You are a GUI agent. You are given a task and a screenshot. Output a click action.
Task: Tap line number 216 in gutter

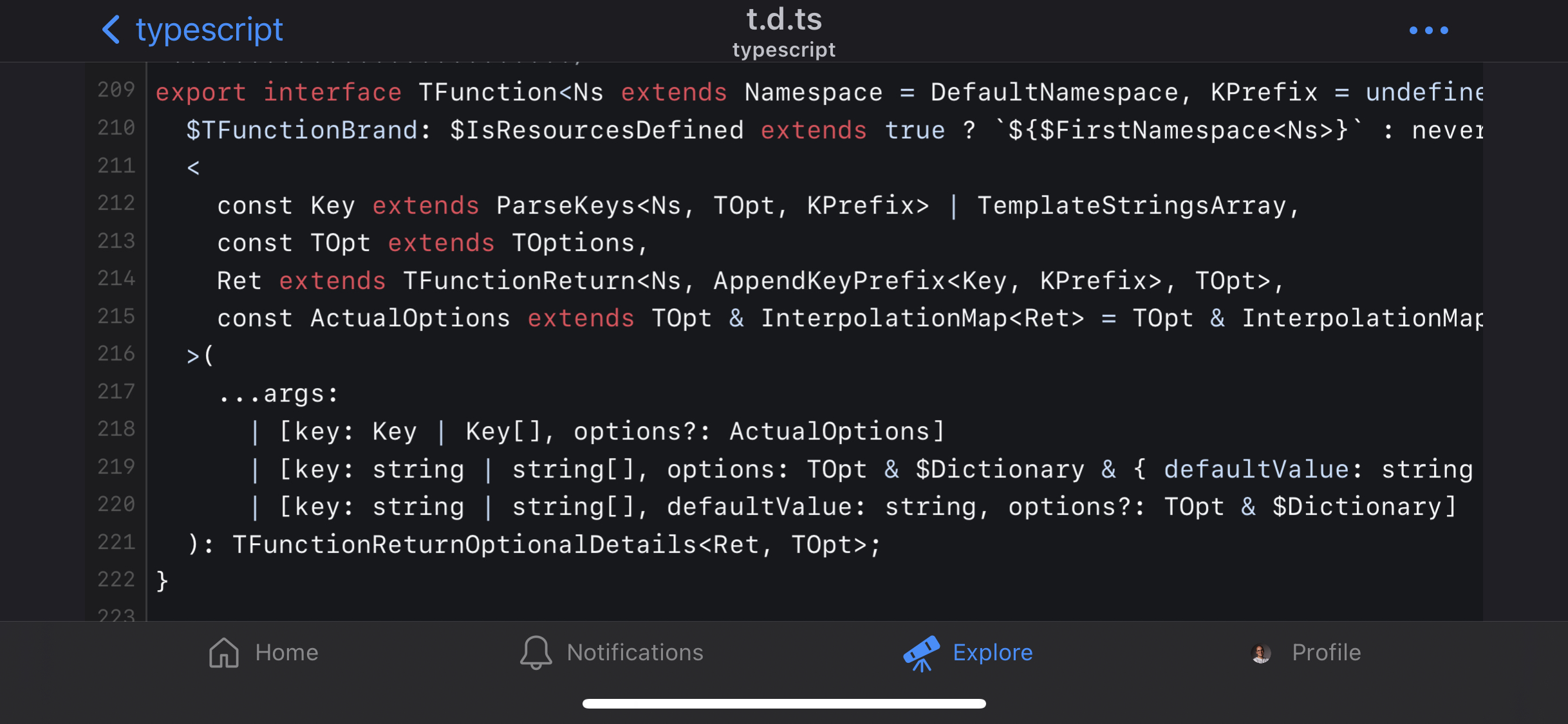tap(117, 353)
